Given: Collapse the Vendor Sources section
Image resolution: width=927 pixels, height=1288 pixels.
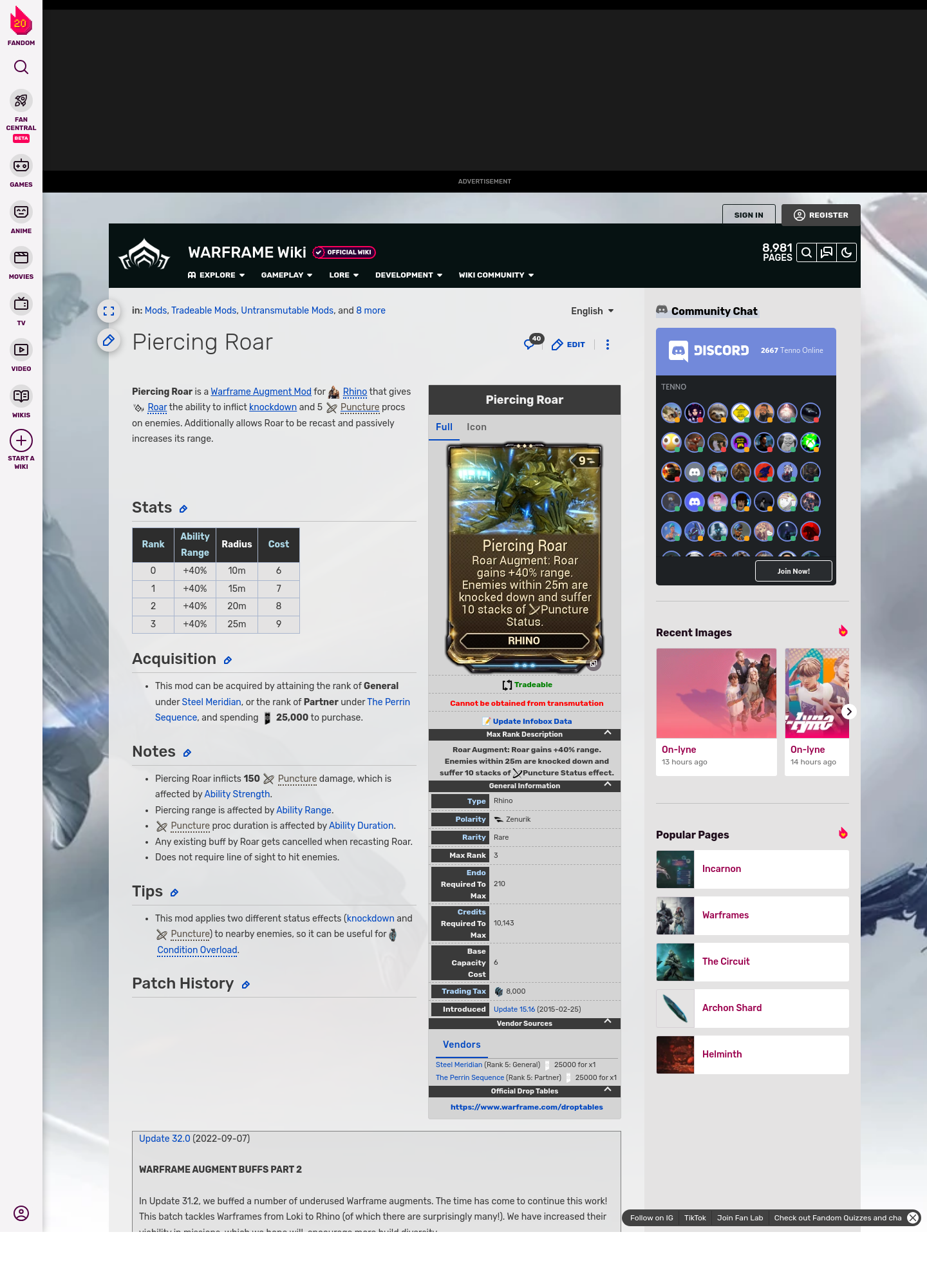Looking at the screenshot, I should pos(608,1022).
